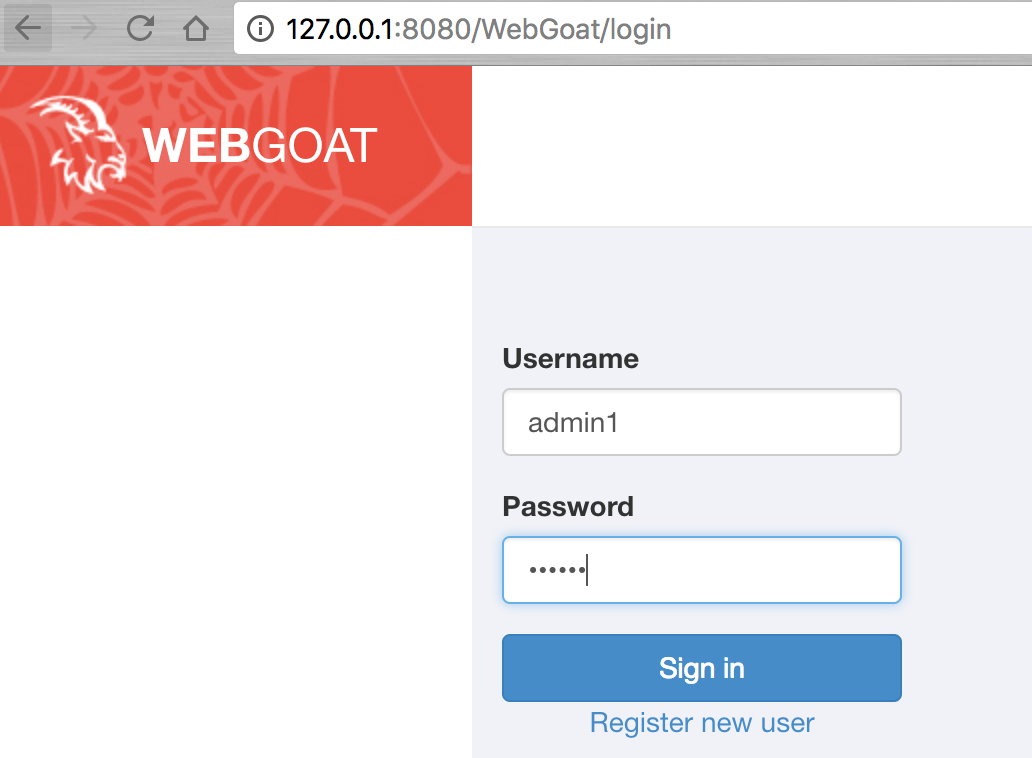Click the goat logo in the banner
This screenshot has width=1032, height=758.
79,145
